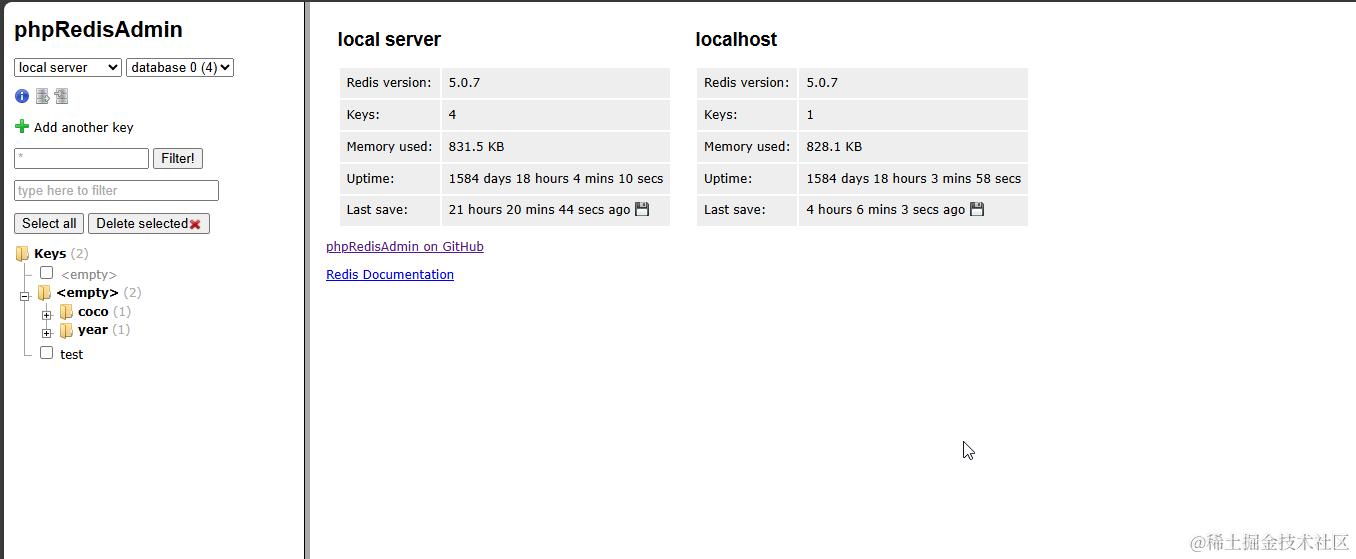Open the local server dropdown

68,67
